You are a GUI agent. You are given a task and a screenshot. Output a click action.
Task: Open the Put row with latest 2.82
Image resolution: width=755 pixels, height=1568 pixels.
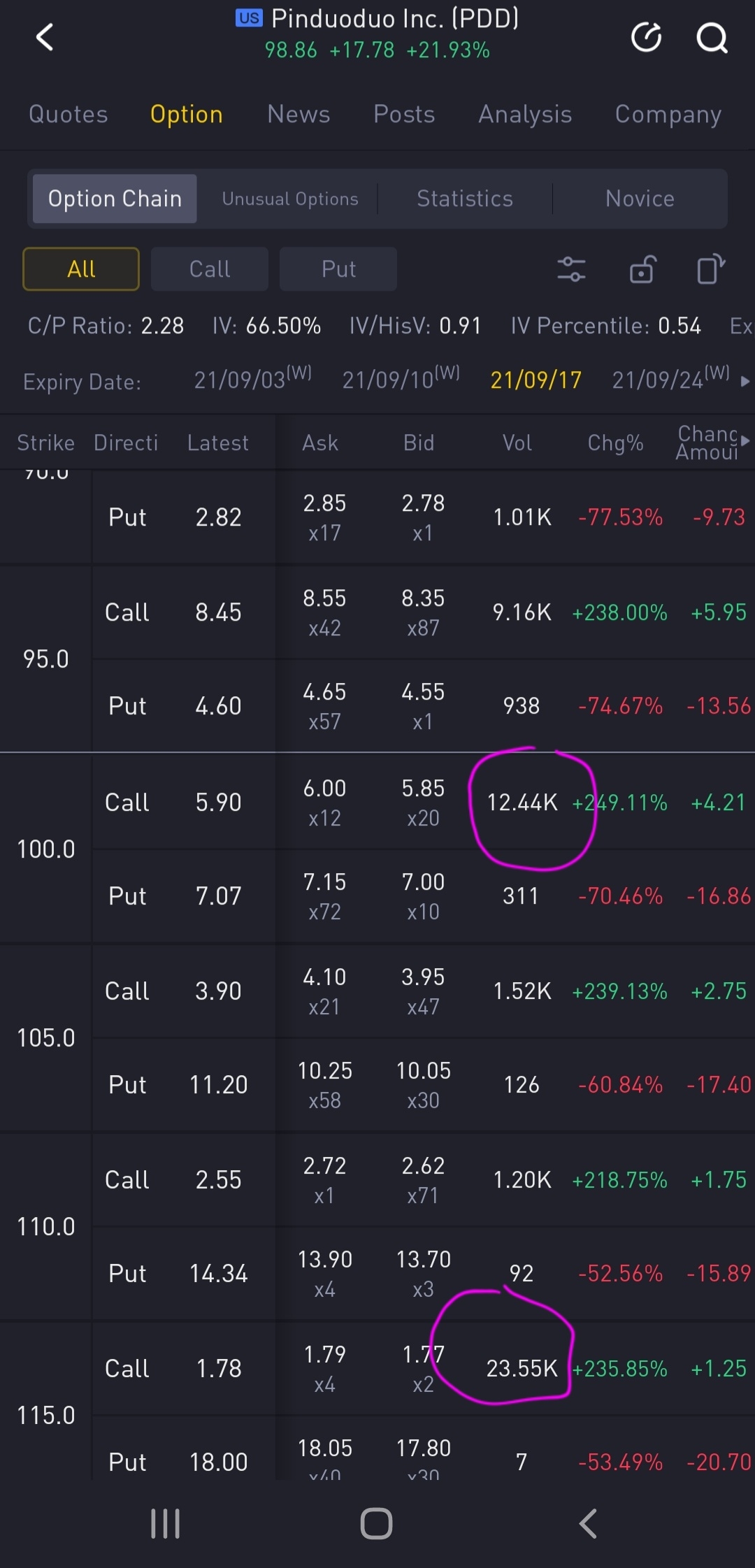pos(424,517)
